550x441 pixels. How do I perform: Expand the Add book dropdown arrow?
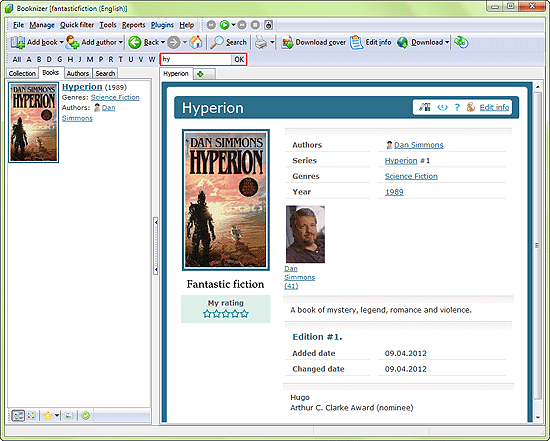click(61, 42)
